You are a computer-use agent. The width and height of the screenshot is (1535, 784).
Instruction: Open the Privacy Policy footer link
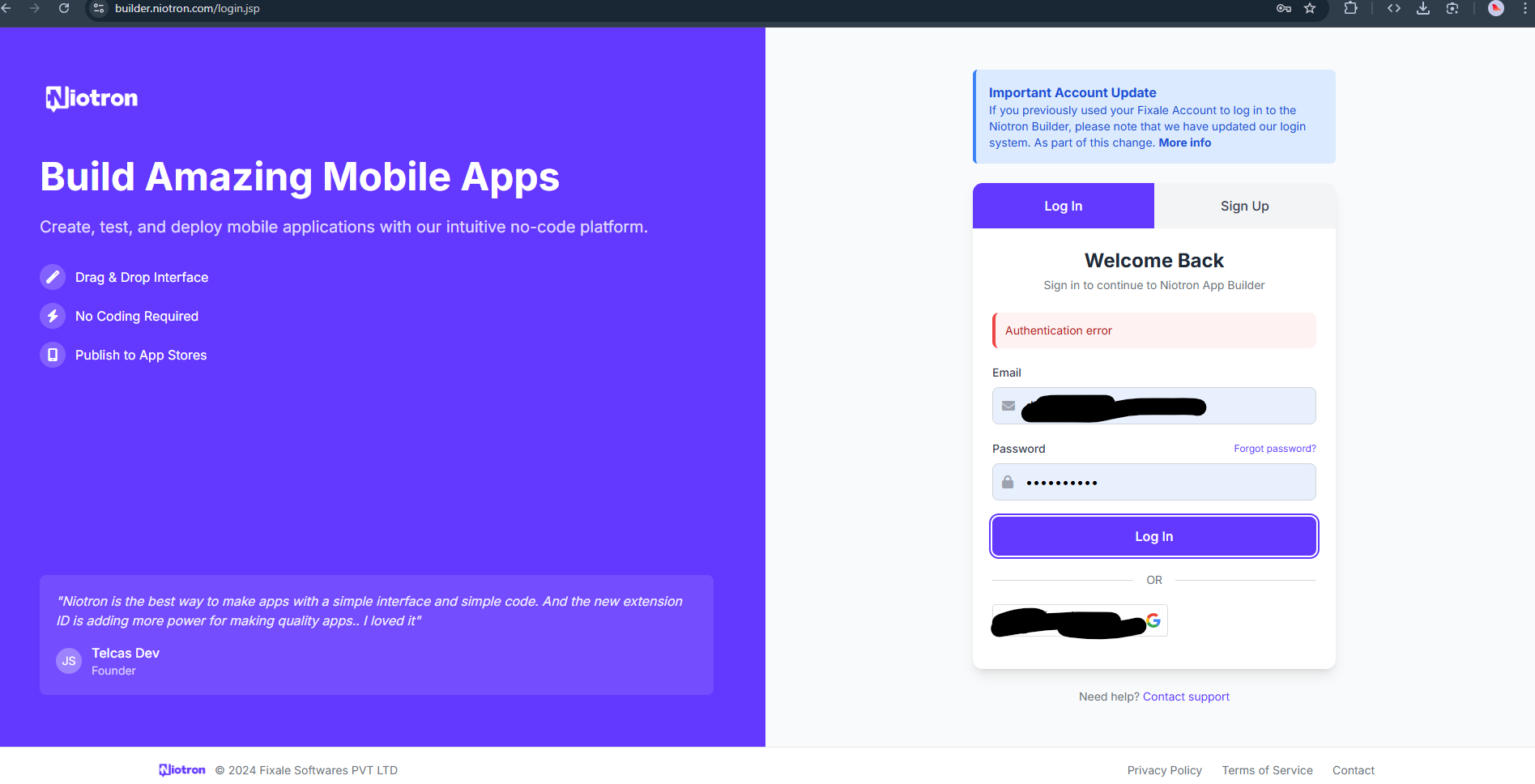coord(1164,770)
